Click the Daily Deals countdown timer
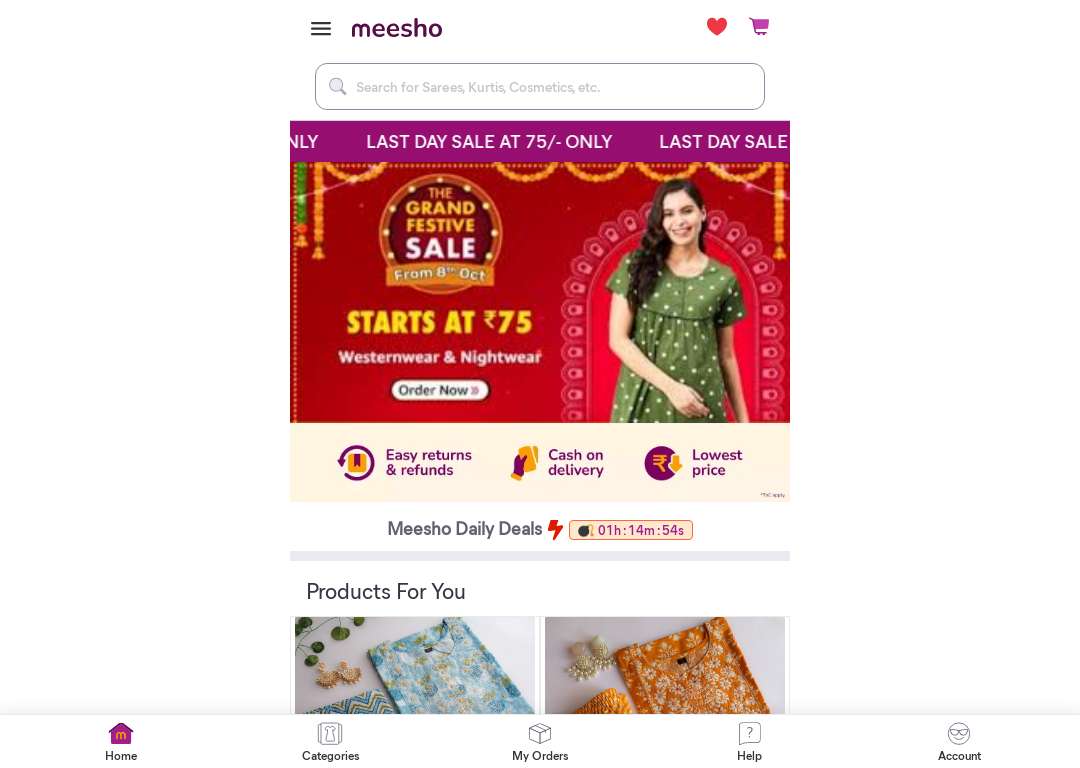This screenshot has height=768, width=1080. pyautogui.click(x=631, y=530)
